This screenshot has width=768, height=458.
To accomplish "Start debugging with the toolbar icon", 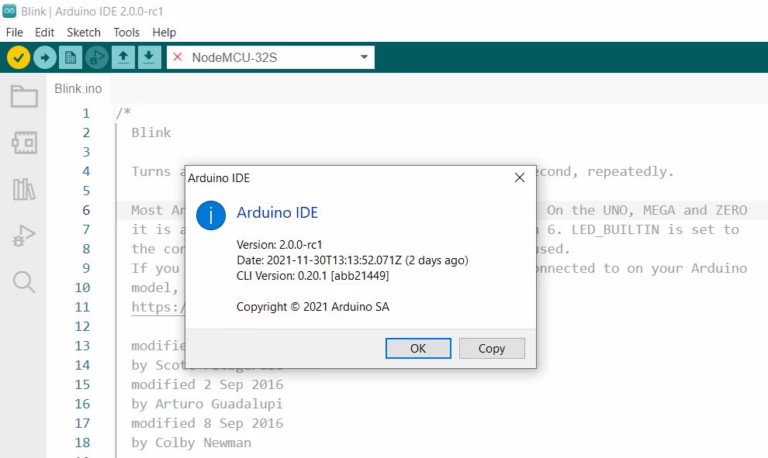I will [97, 57].
